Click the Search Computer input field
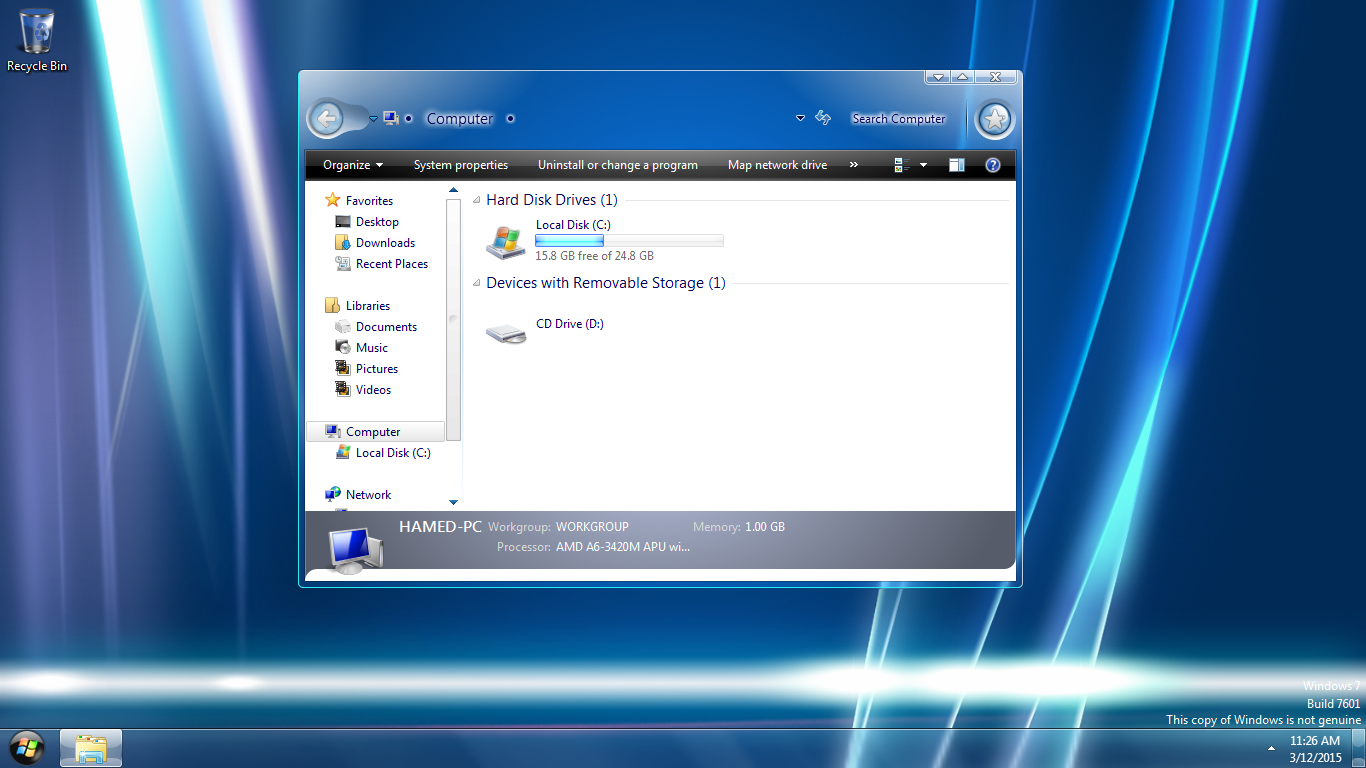 898,119
